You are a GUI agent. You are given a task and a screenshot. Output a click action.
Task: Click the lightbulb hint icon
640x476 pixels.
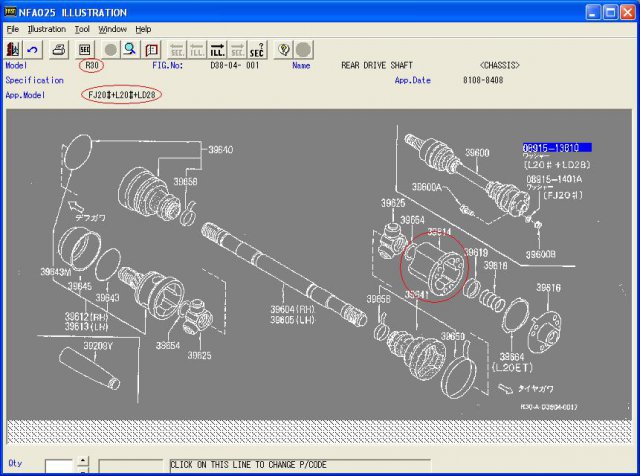tap(284, 49)
